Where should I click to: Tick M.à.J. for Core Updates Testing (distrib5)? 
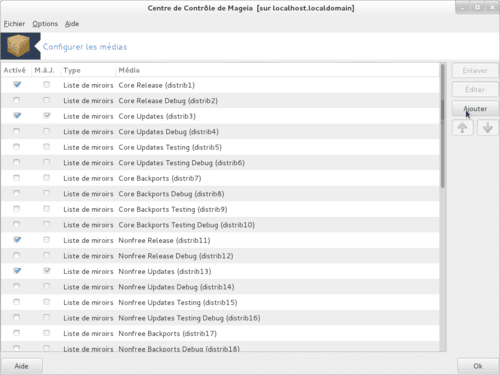click(x=46, y=147)
